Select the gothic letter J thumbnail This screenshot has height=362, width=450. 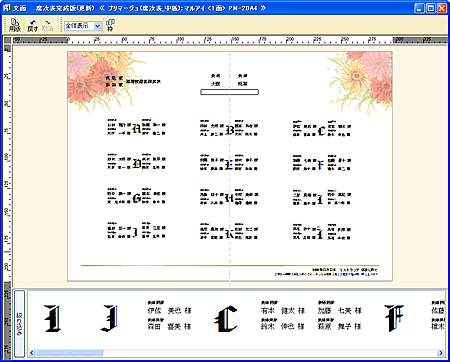coord(109,318)
